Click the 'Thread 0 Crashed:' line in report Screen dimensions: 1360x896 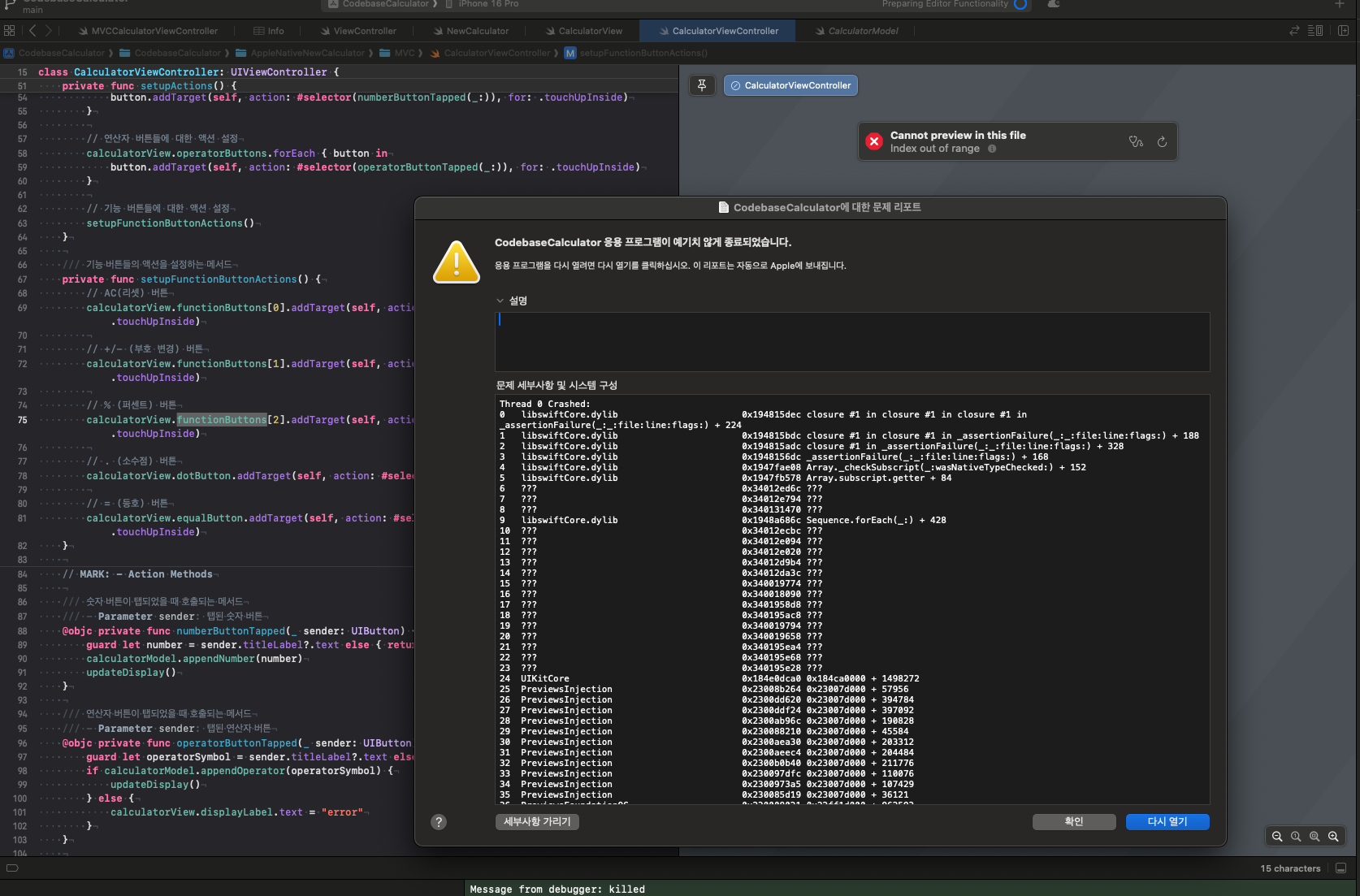545,404
